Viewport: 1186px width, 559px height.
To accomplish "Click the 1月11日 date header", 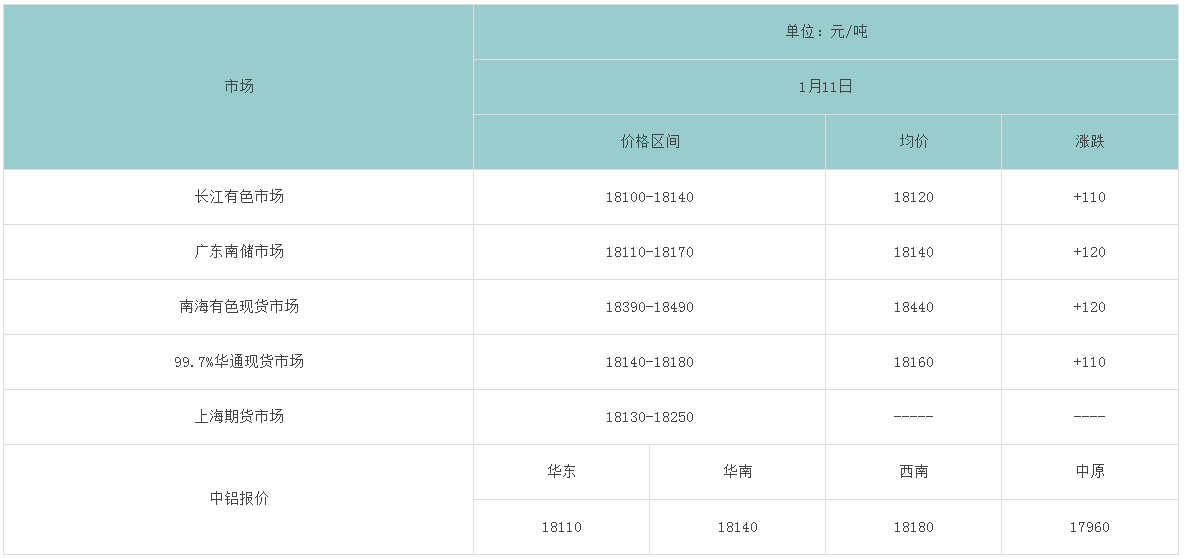I will [826, 87].
